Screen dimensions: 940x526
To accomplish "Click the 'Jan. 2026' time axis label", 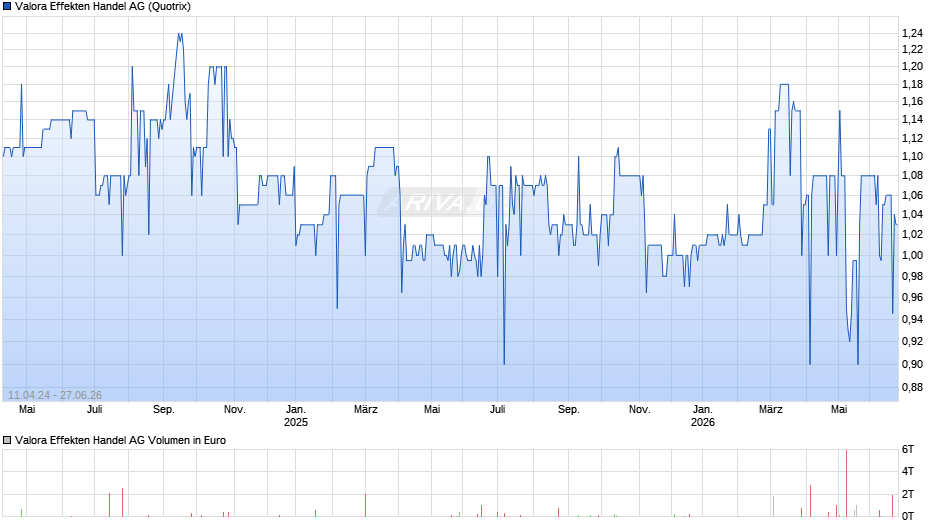I will click(x=703, y=416).
